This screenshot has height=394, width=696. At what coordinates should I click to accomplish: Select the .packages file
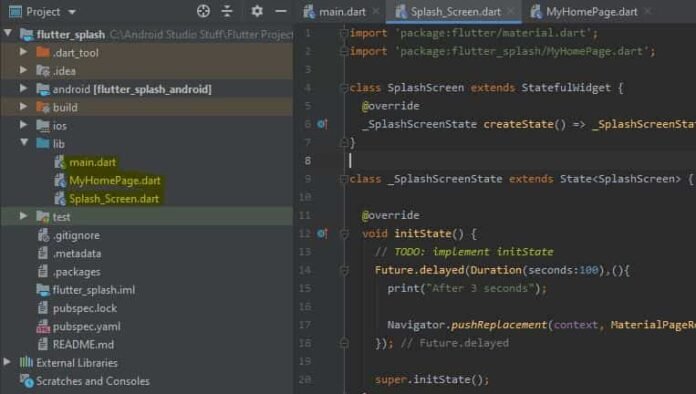76,272
